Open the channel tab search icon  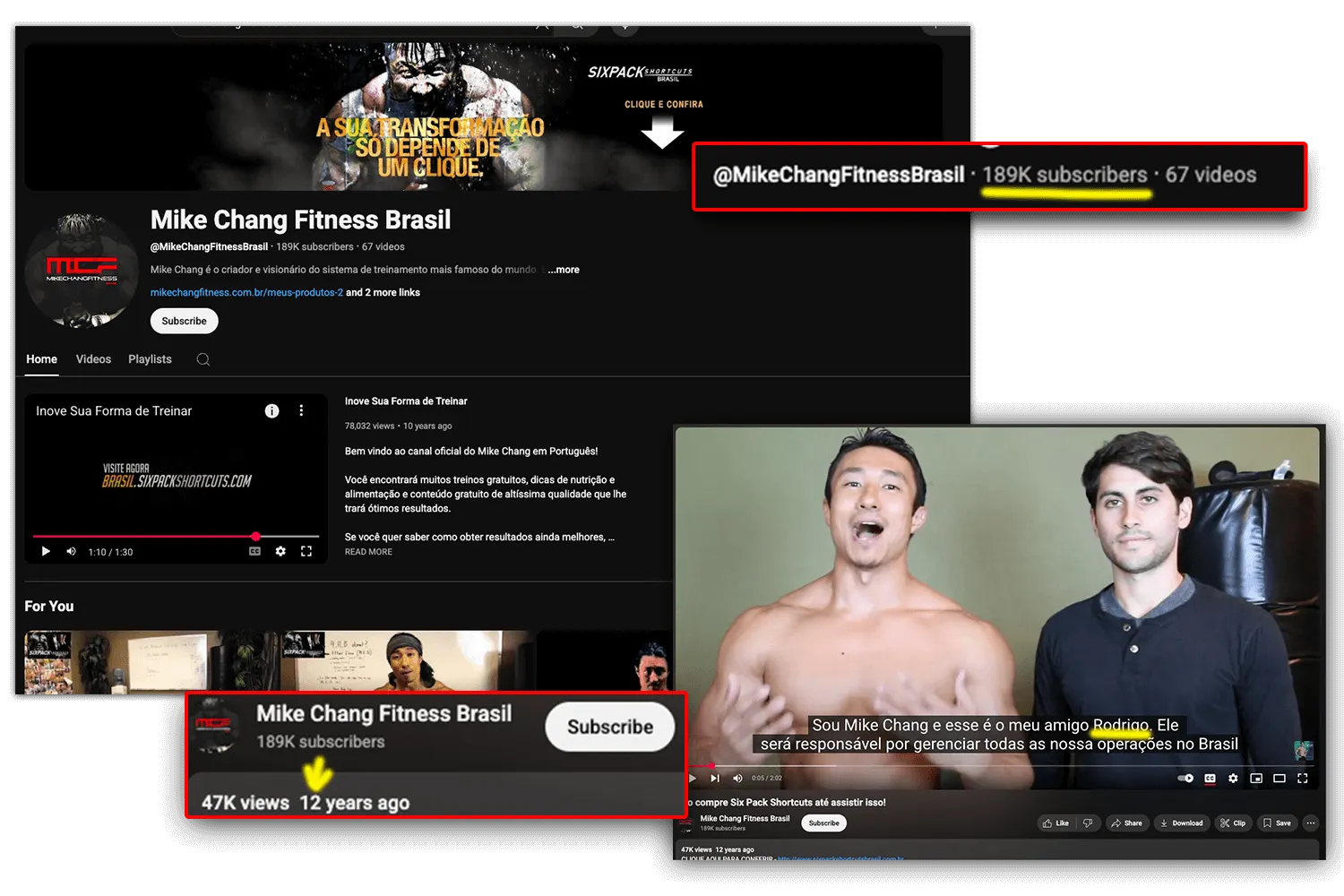coord(203,359)
